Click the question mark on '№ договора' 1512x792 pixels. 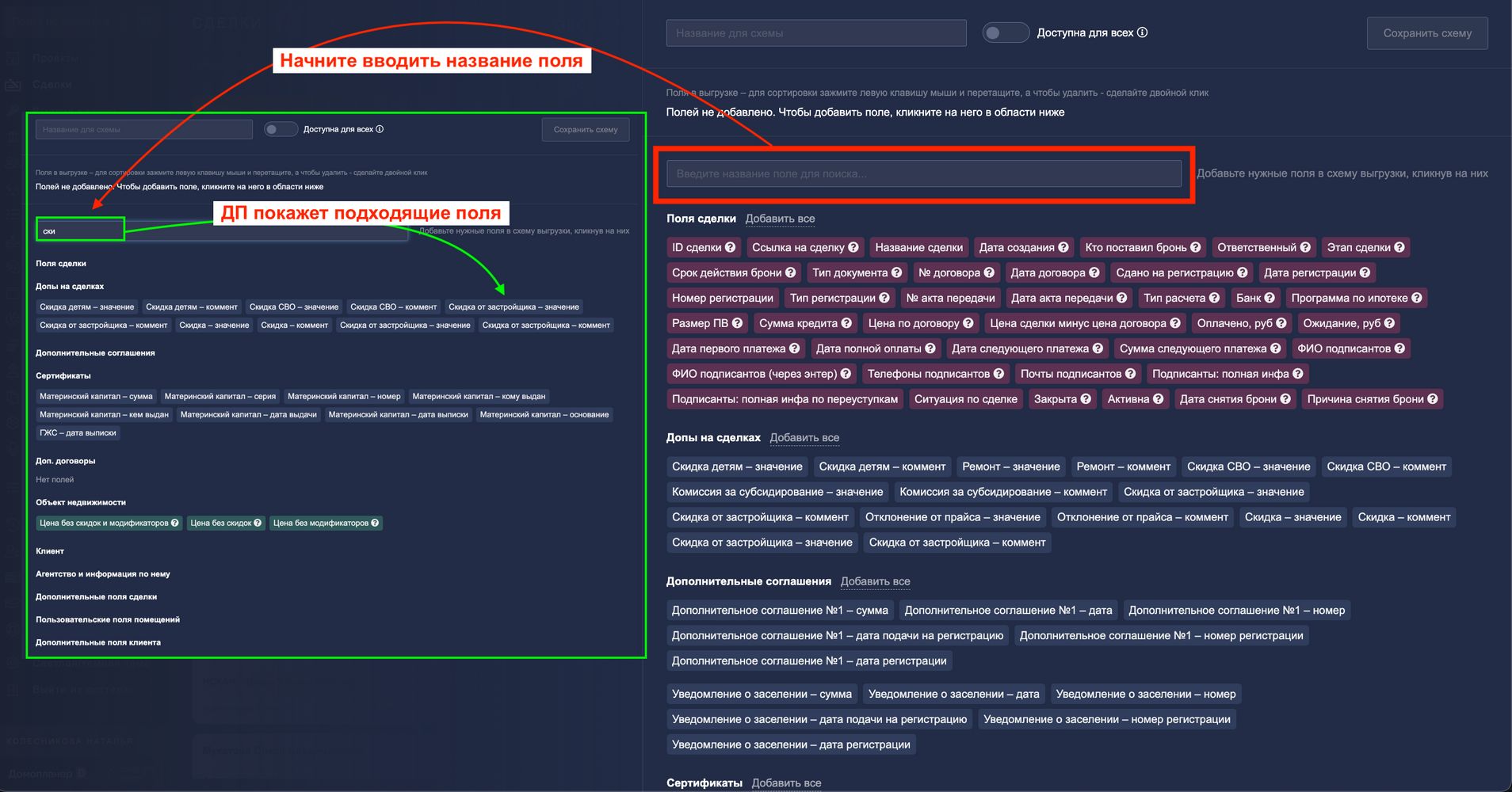pos(989,272)
